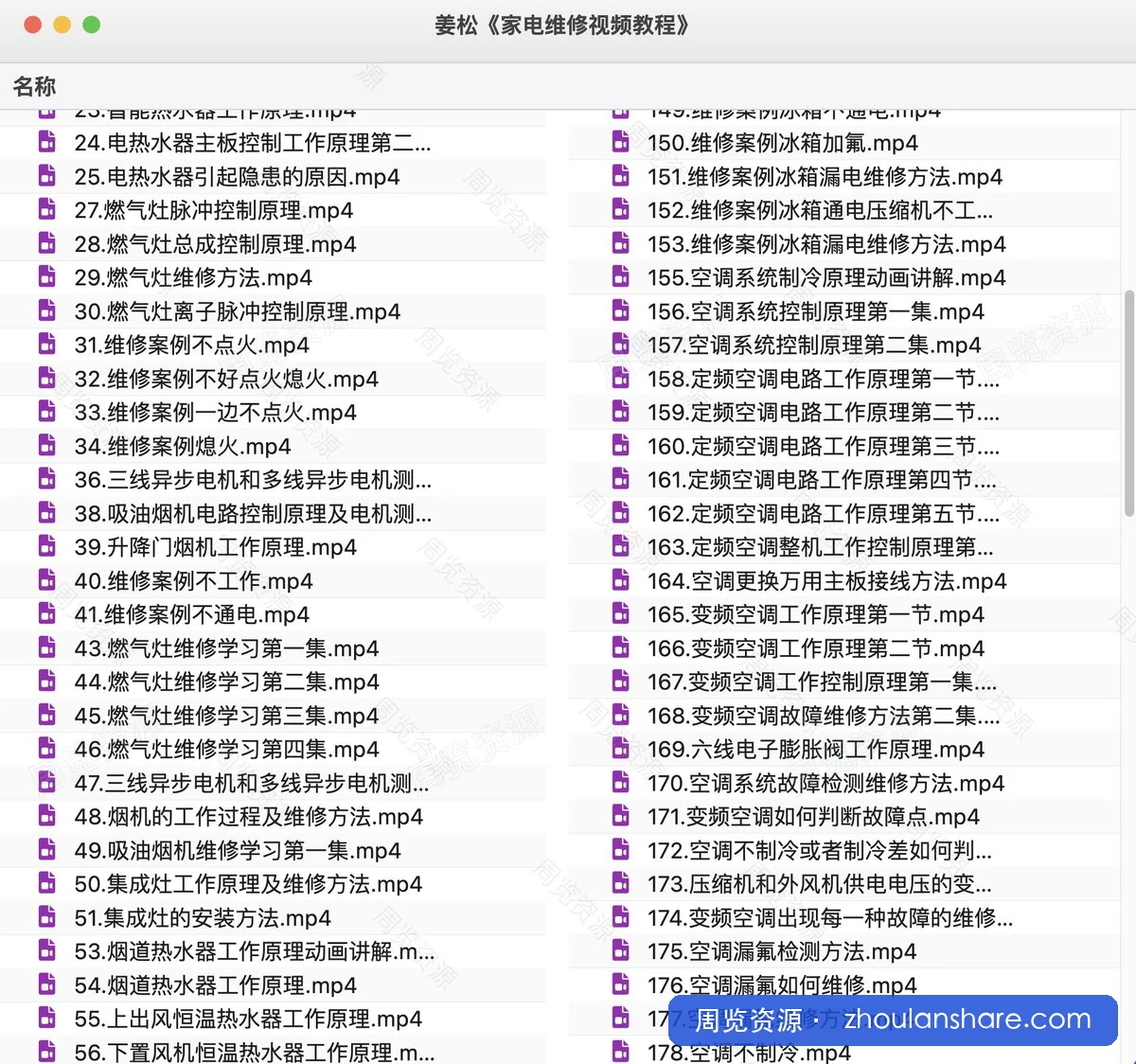Select file 28.燃气灶总成控制原理.mp4
The width and height of the screenshot is (1136, 1064).
tap(215, 244)
